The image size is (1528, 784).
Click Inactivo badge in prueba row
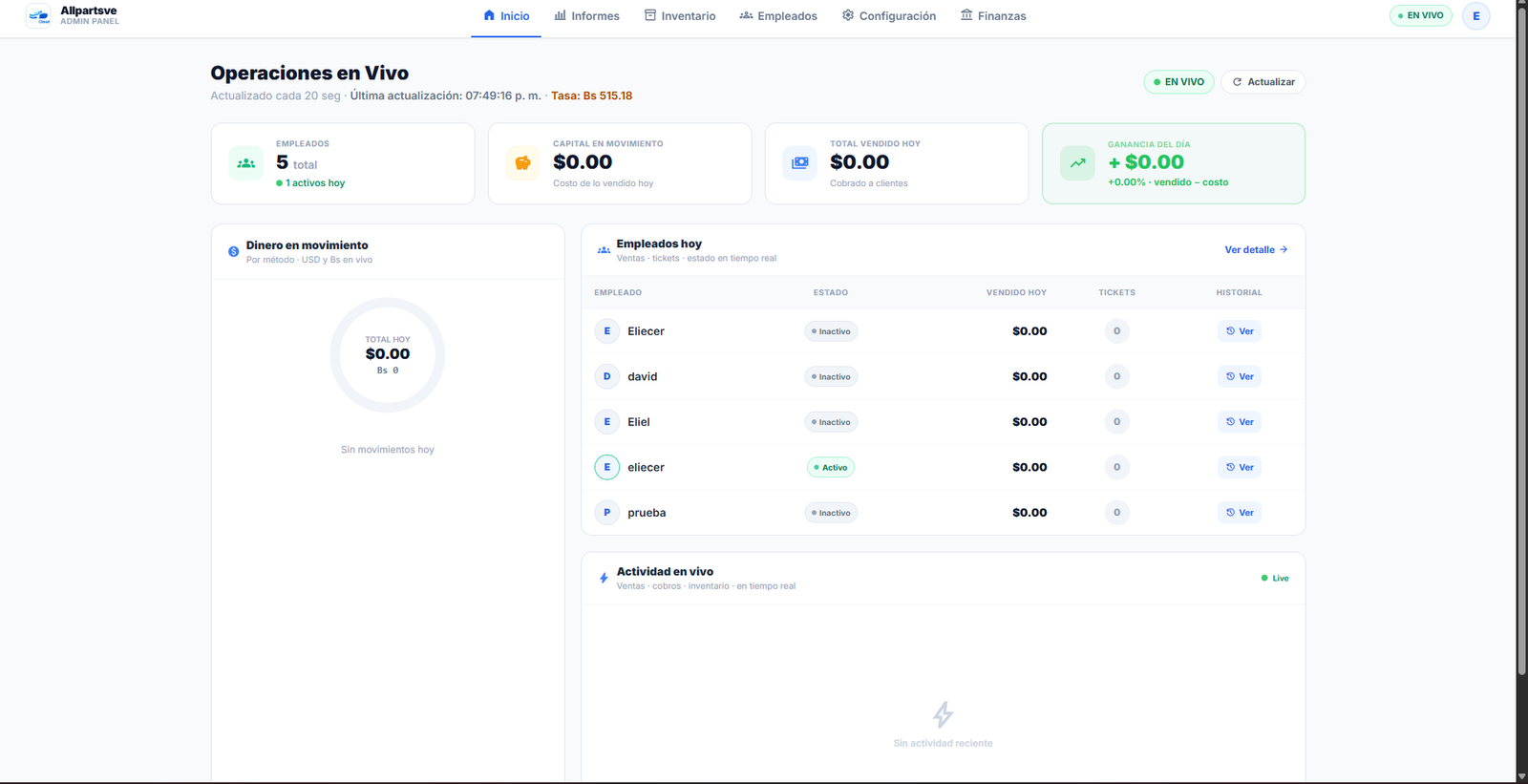point(831,513)
